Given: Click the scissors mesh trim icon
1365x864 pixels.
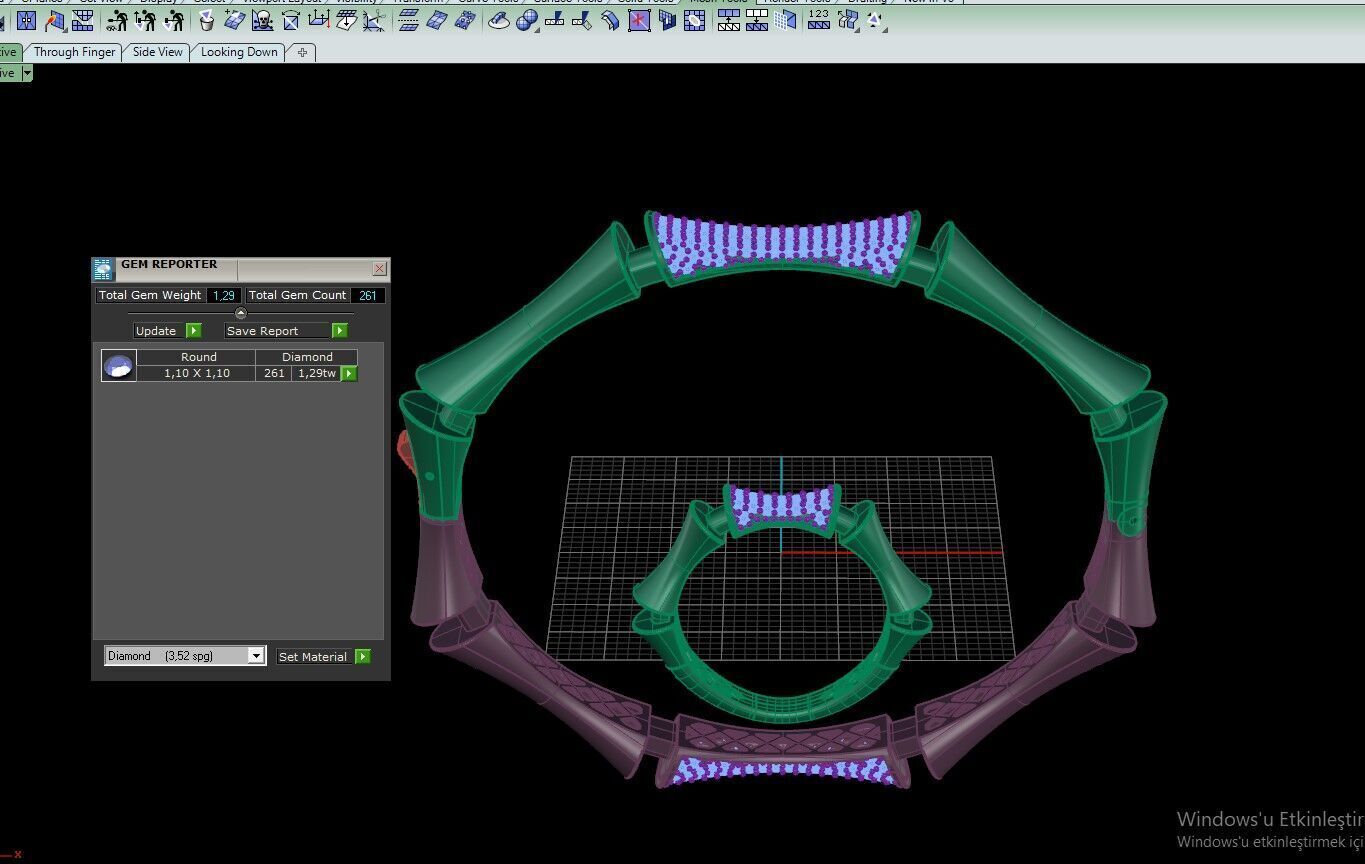Looking at the screenshot, I should (x=375, y=20).
